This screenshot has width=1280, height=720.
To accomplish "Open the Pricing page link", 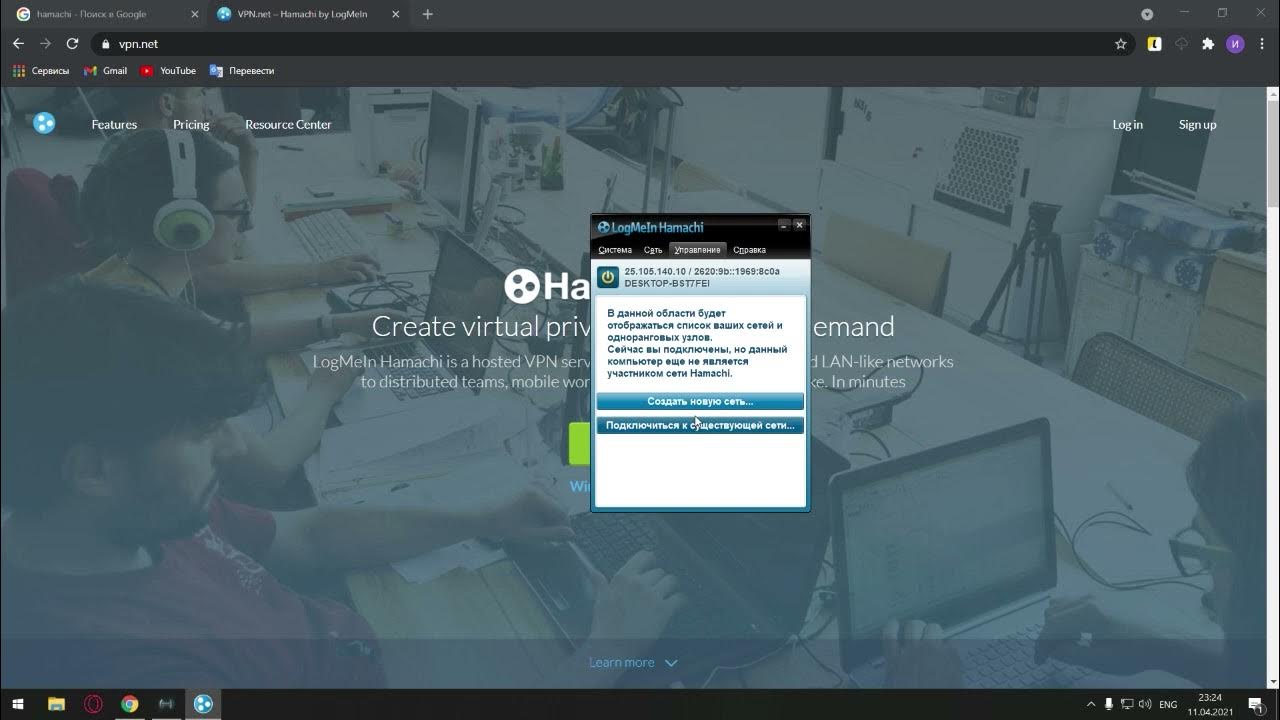I will [x=191, y=125].
